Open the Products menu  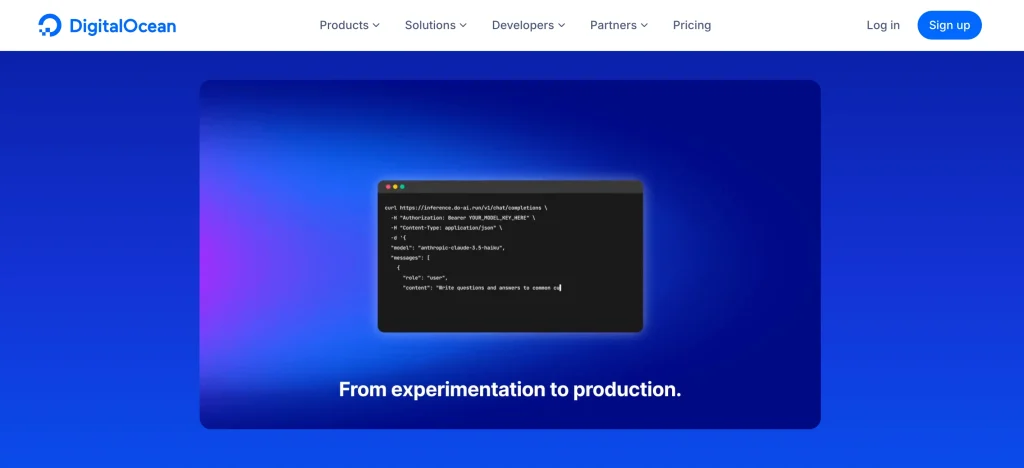[x=344, y=25]
